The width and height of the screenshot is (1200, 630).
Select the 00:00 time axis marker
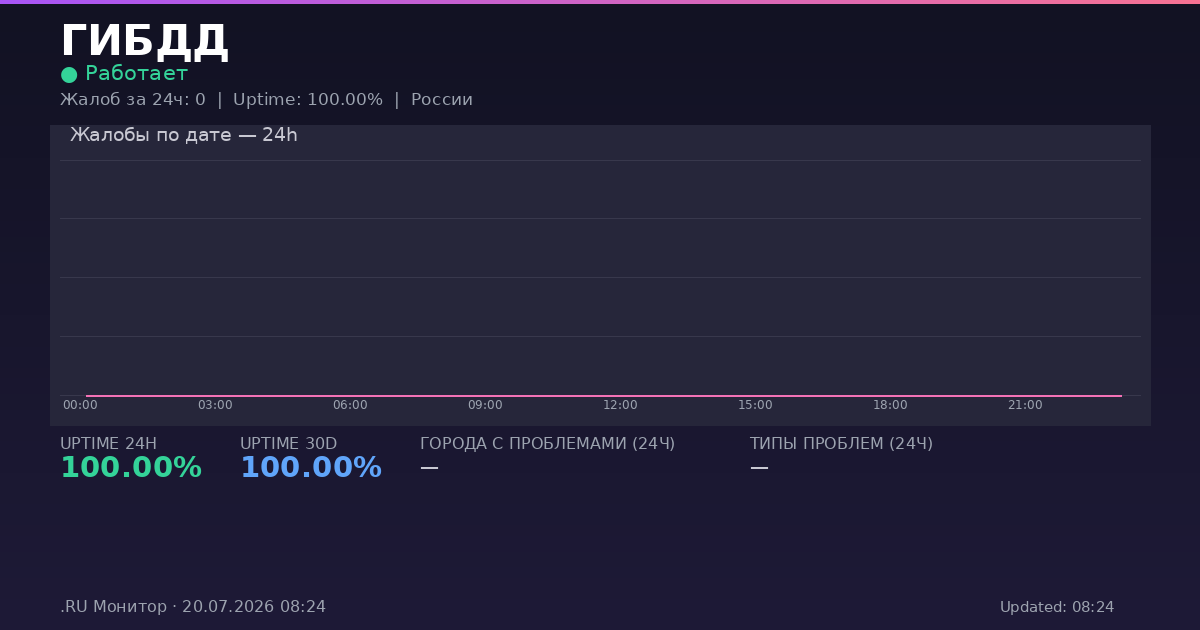tap(80, 405)
